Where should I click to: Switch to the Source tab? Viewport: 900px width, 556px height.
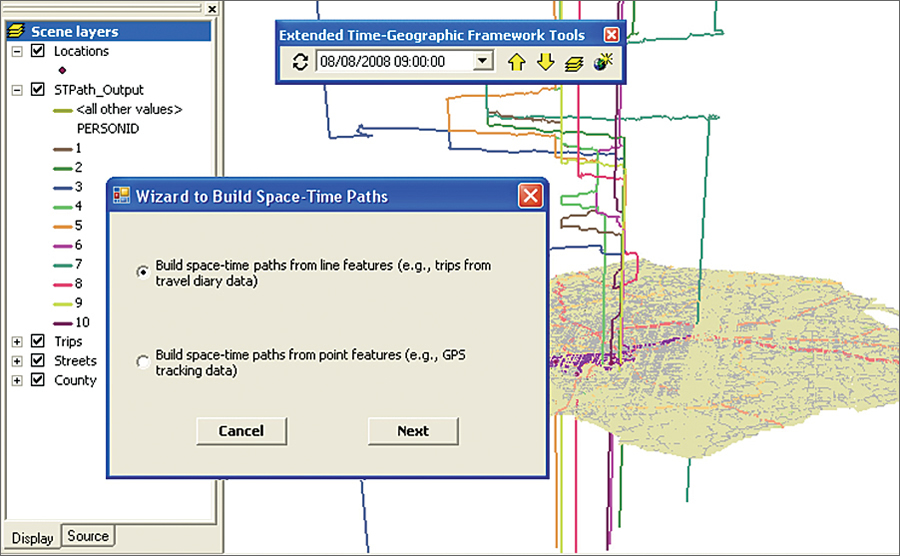coord(88,536)
